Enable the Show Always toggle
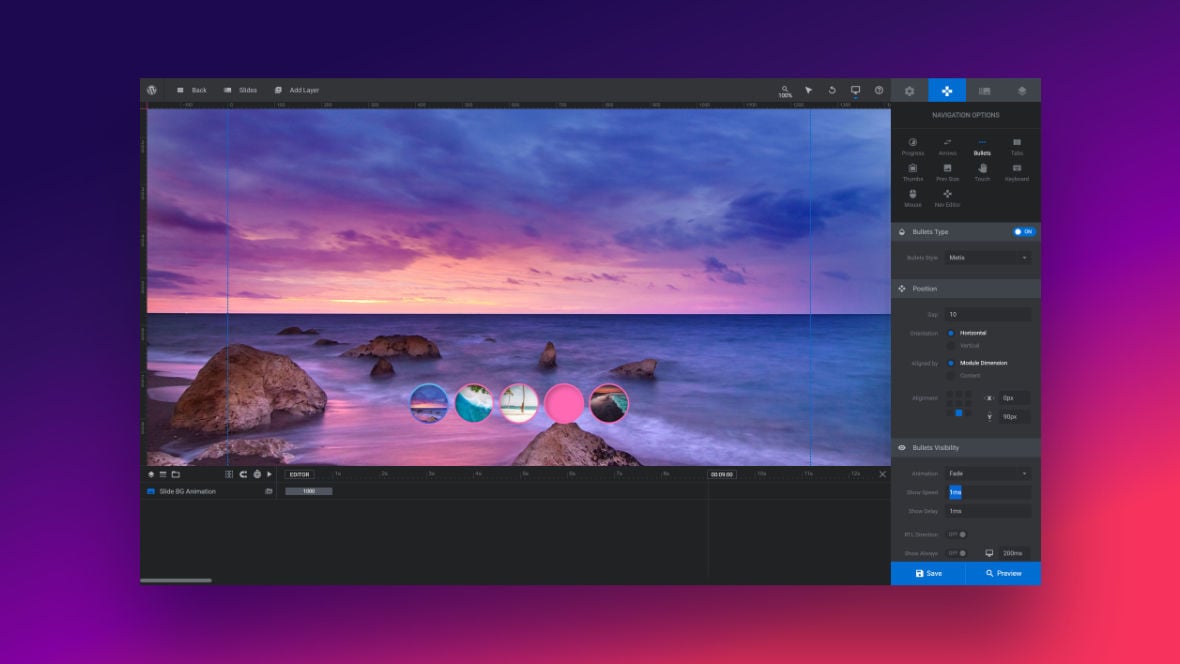Screen dimensions: 1180x664 (x=957, y=553)
